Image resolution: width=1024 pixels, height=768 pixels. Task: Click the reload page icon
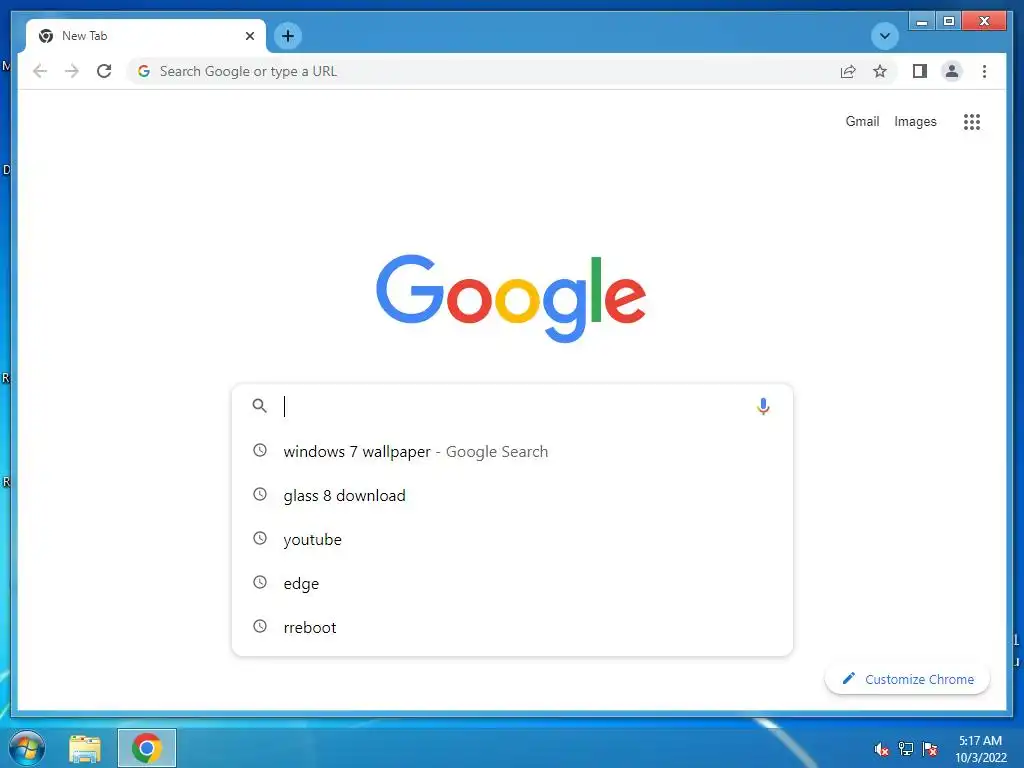click(104, 71)
